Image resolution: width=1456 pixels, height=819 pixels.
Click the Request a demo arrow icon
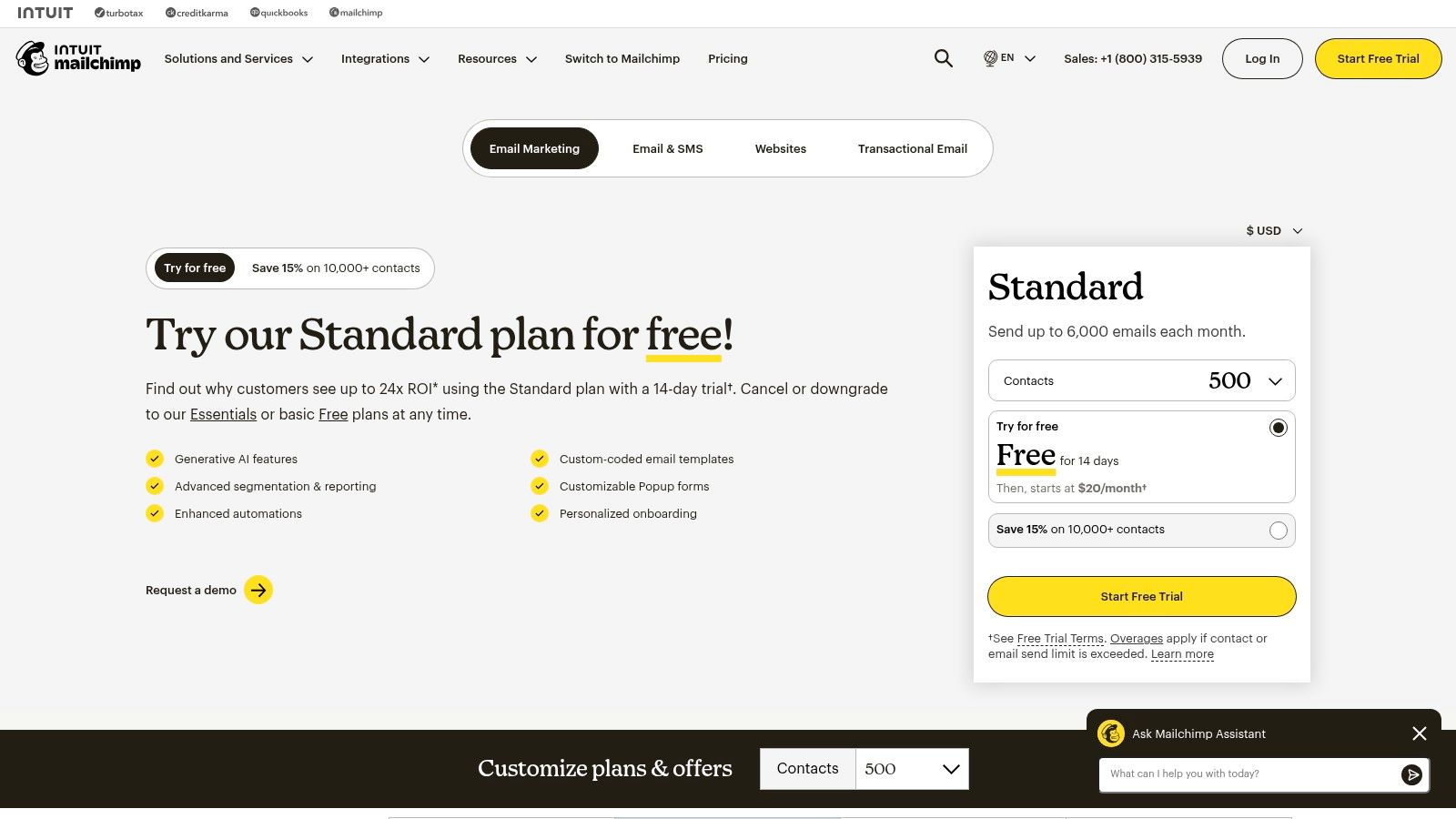click(258, 590)
